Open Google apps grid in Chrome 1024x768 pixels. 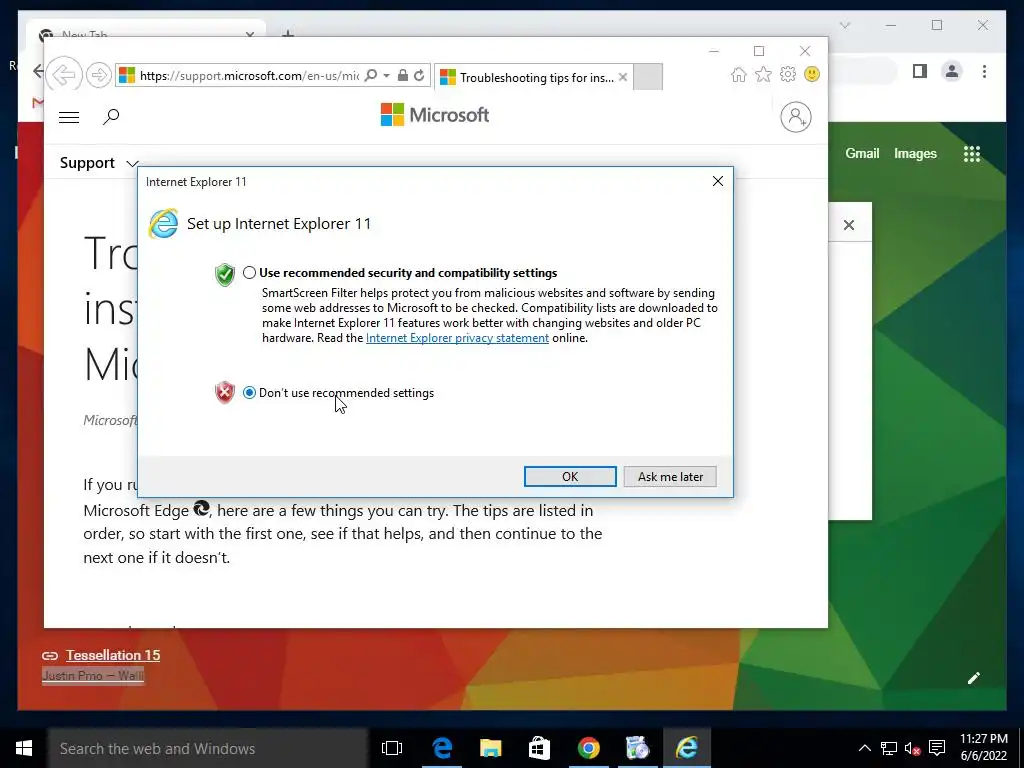(972, 153)
